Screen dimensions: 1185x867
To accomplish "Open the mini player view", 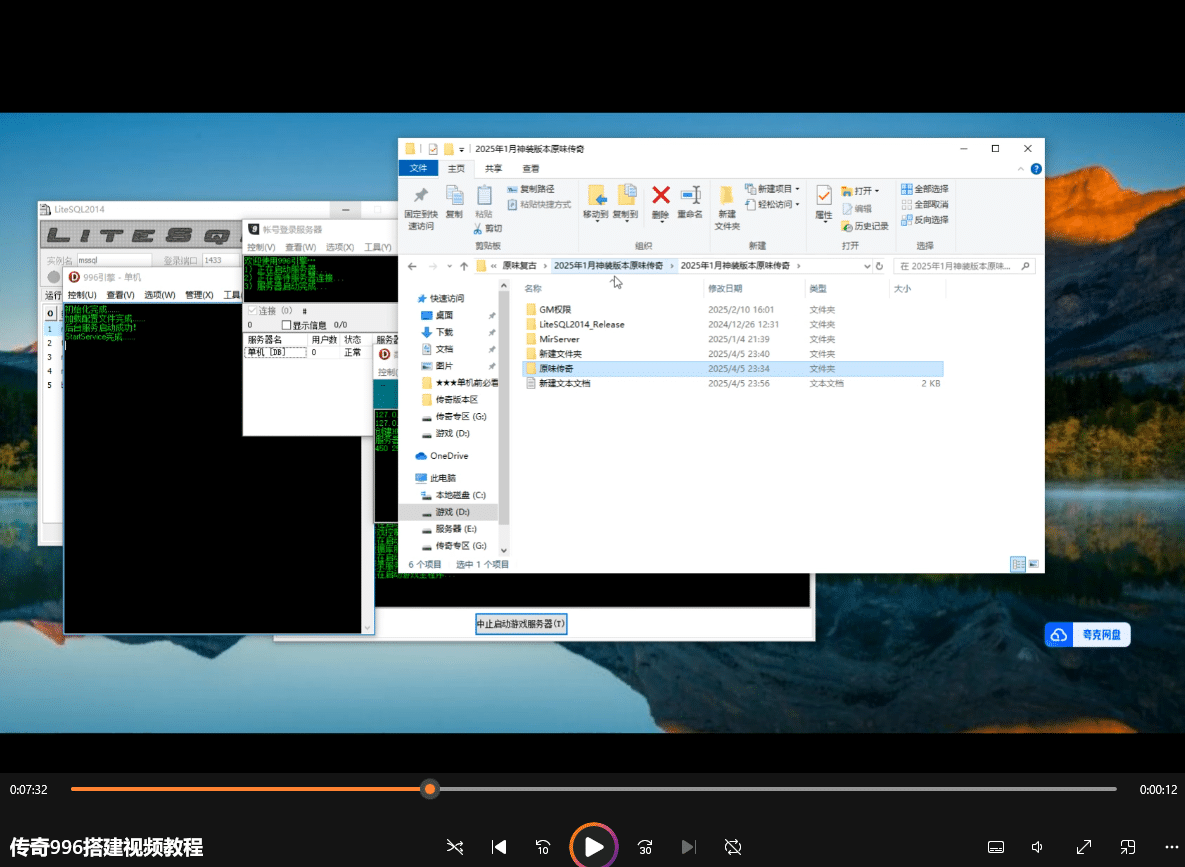I will point(1128,847).
